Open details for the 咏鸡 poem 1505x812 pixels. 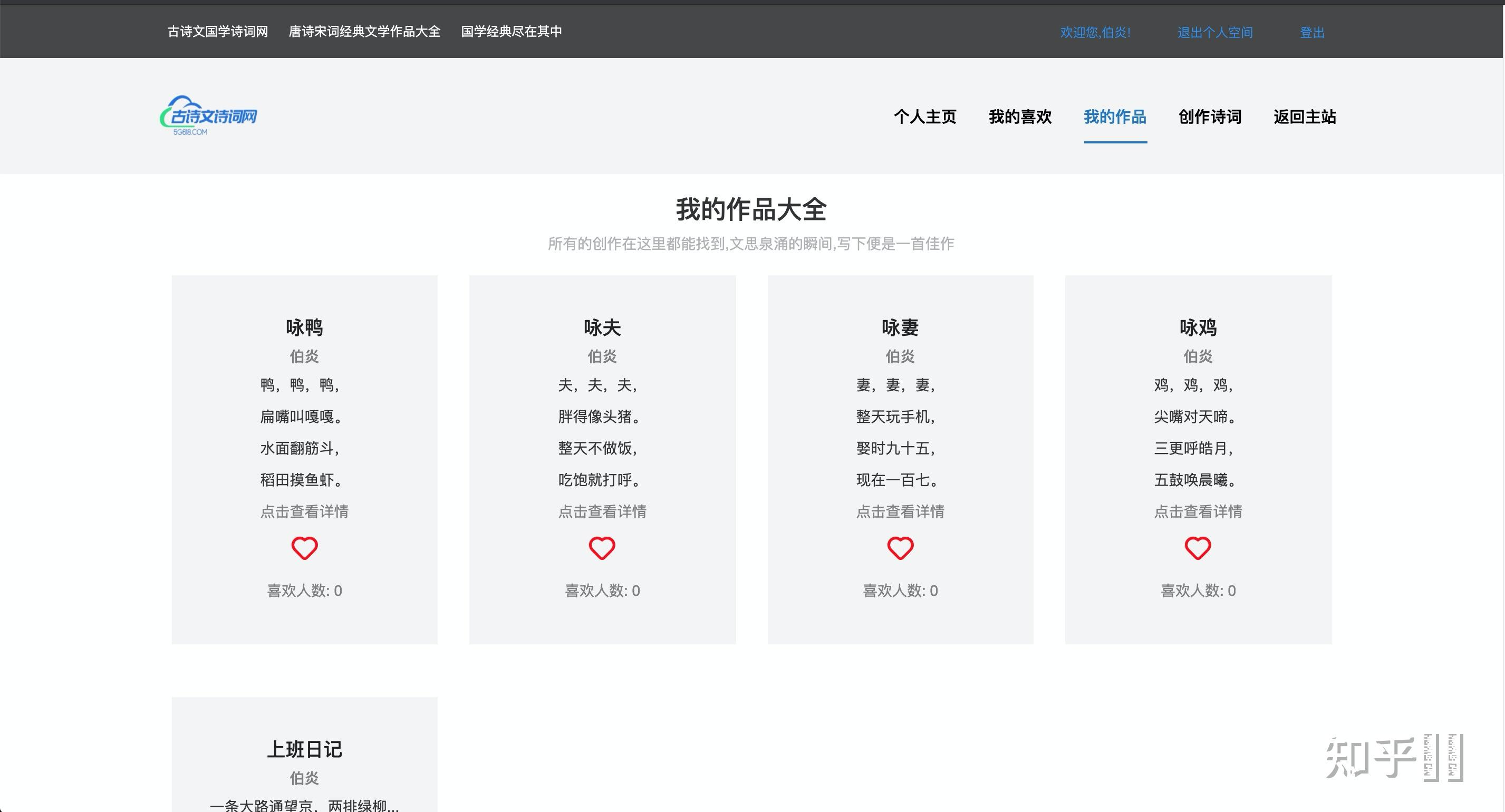[1198, 512]
